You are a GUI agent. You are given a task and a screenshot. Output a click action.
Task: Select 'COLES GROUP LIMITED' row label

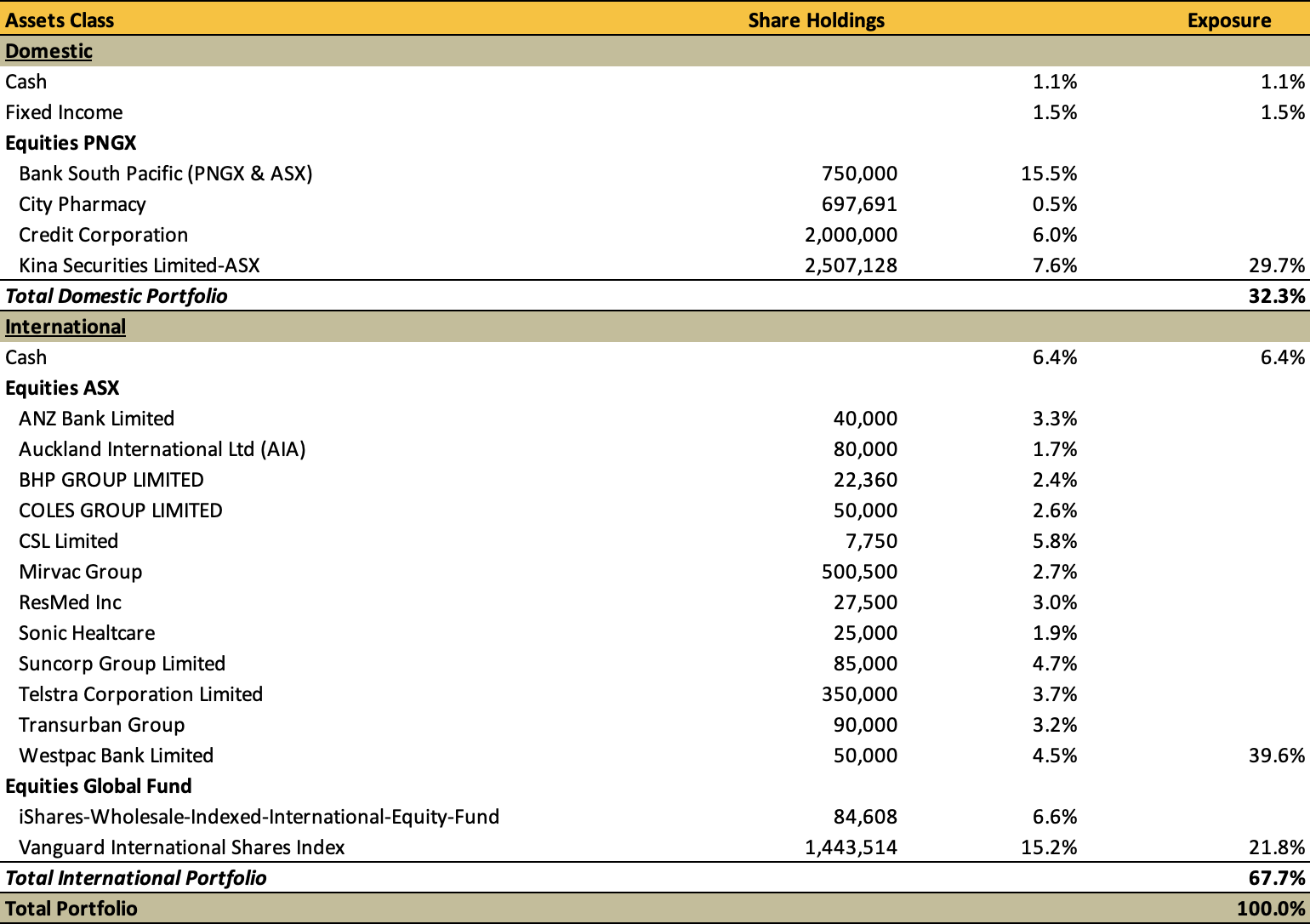point(121,510)
